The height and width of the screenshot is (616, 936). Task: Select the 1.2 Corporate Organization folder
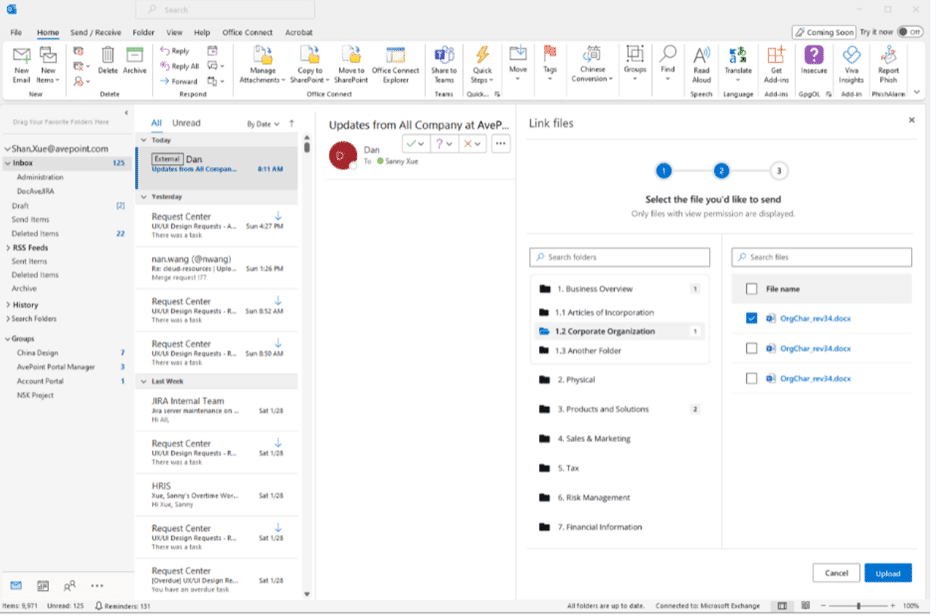pos(619,331)
